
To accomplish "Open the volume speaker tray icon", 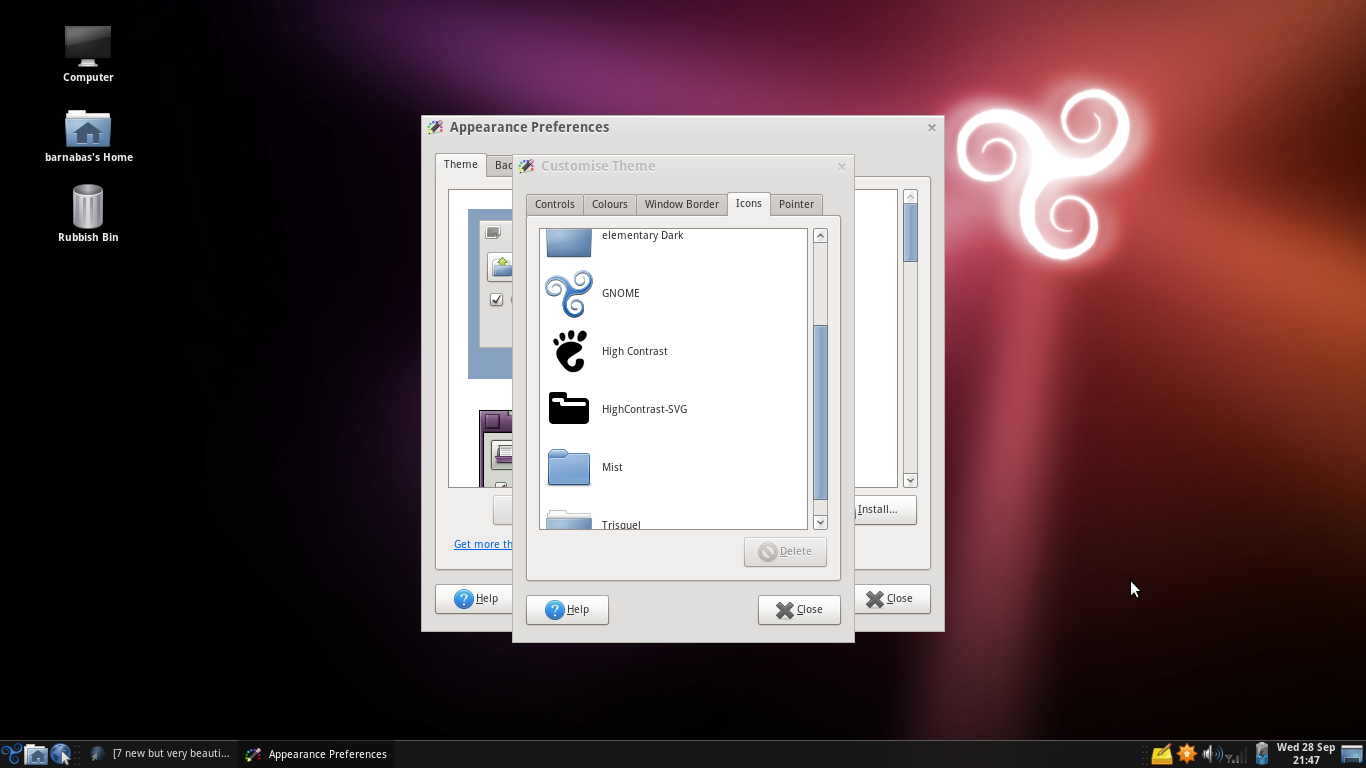I will click(x=1211, y=754).
